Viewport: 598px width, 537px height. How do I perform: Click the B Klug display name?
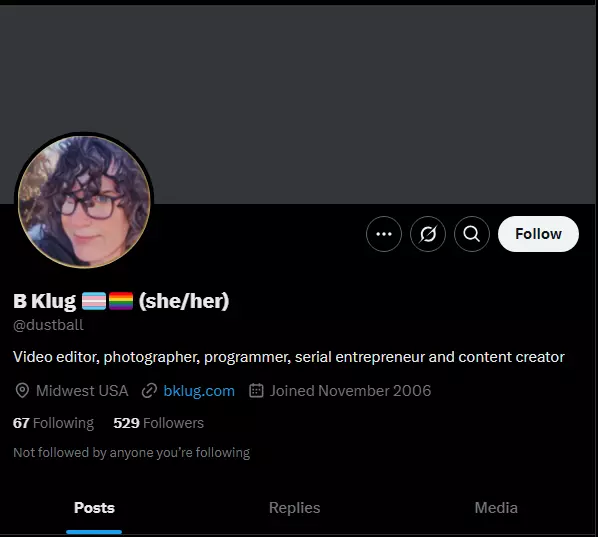pos(45,301)
